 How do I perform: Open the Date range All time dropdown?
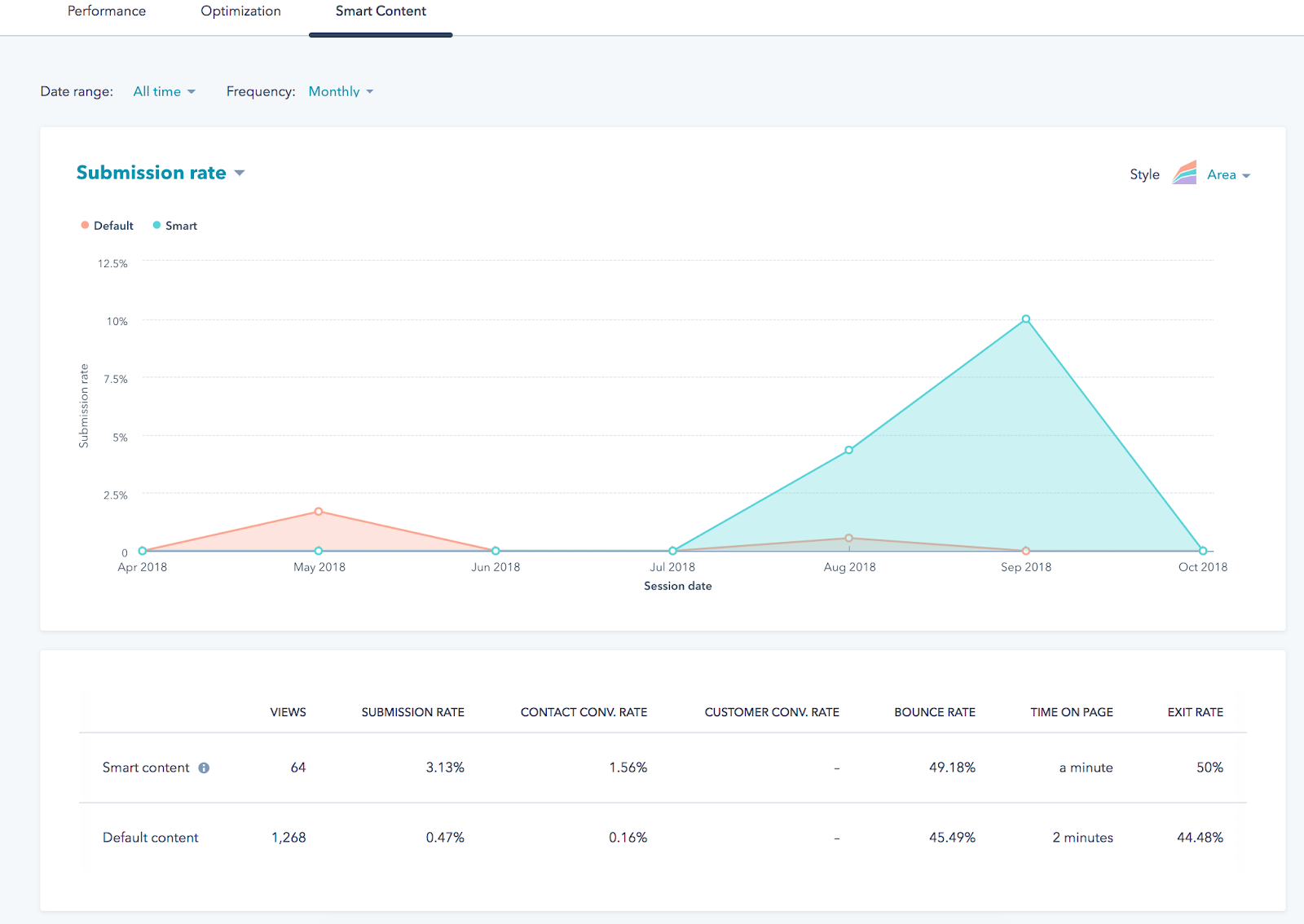pos(164,91)
